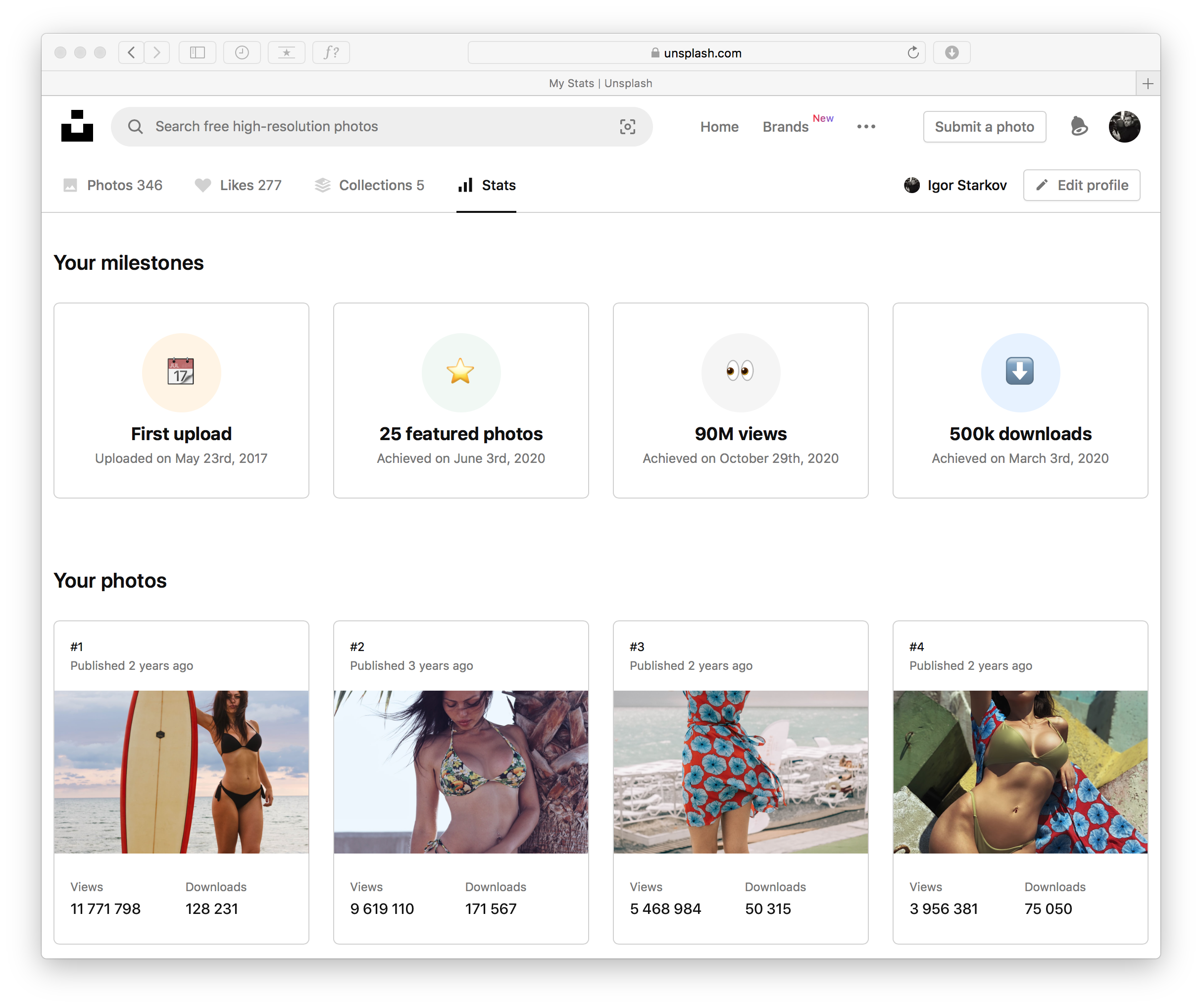
Task: Click the Edit profile button
Action: coord(1081,185)
